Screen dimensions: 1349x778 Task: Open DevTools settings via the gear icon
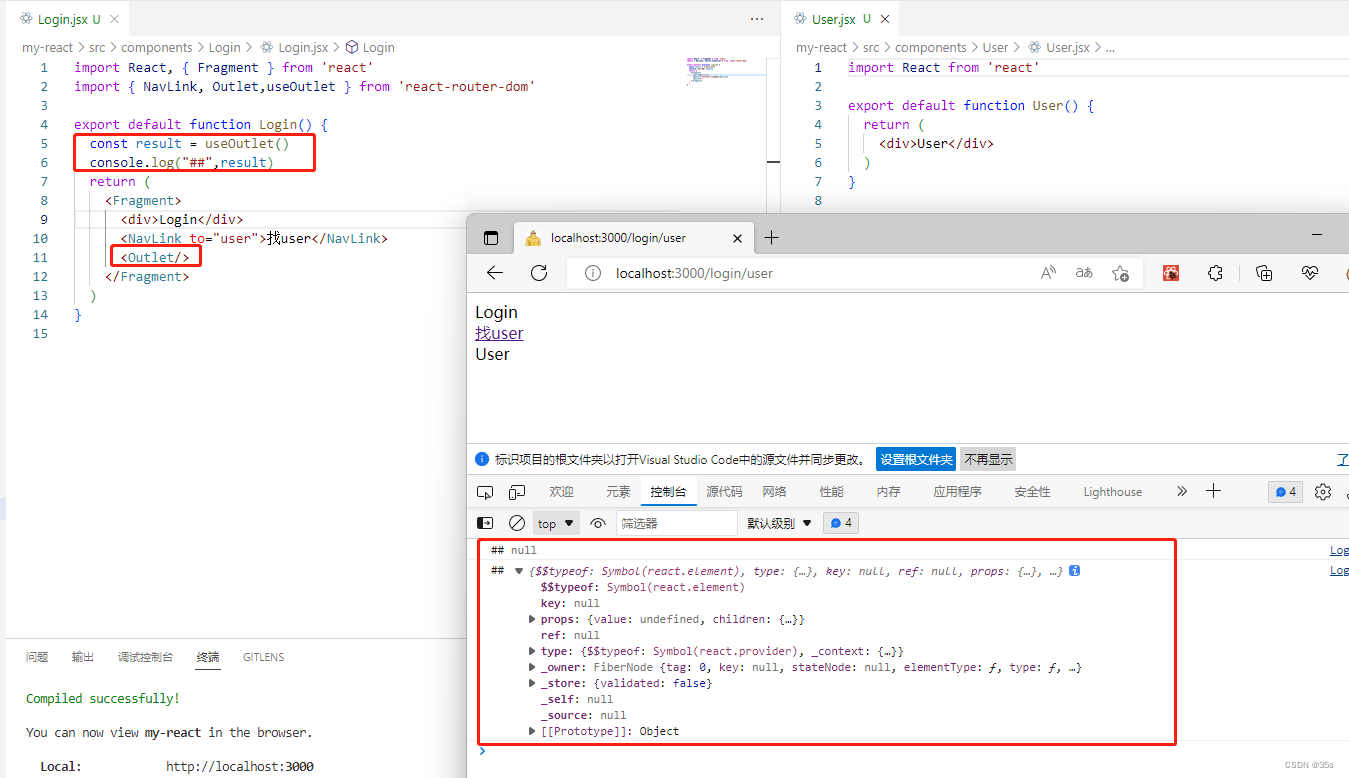click(1323, 491)
